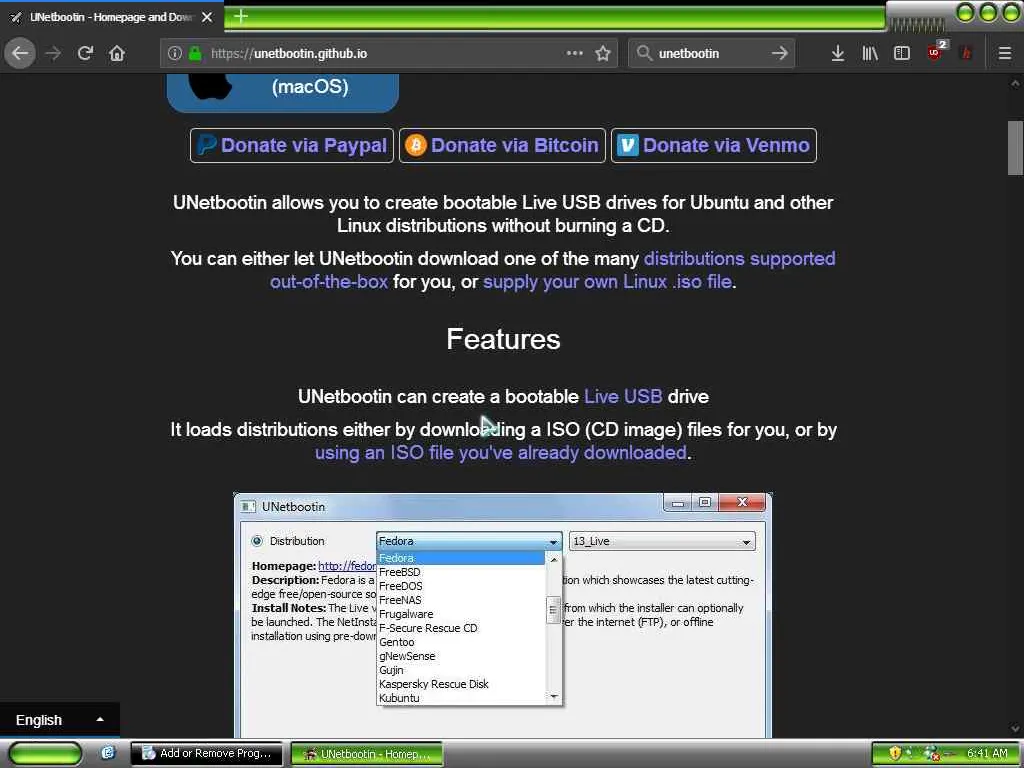Click Donate via Bitcoin button
Screen dimensions: 1024x768
[x=502, y=145]
